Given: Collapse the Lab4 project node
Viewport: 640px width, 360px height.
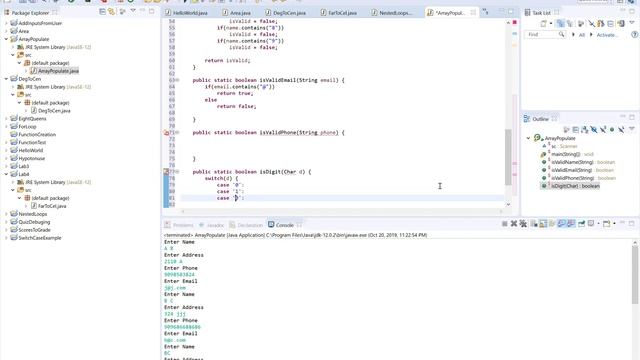Looking at the screenshot, I should point(6,174).
